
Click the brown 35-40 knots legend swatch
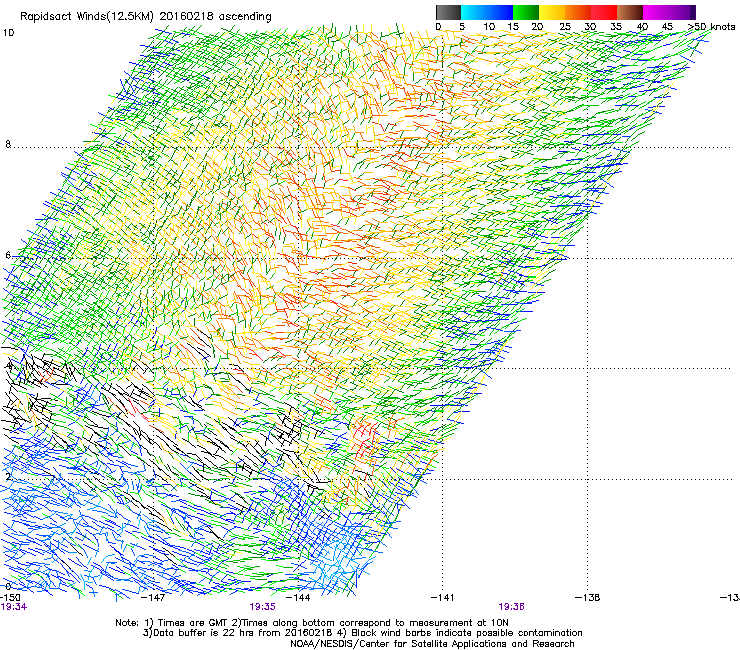click(x=630, y=12)
